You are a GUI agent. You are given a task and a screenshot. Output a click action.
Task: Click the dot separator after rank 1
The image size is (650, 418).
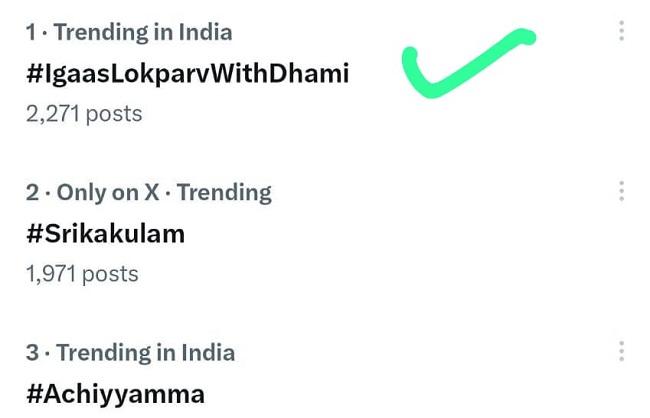pyautogui.click(x=44, y=32)
